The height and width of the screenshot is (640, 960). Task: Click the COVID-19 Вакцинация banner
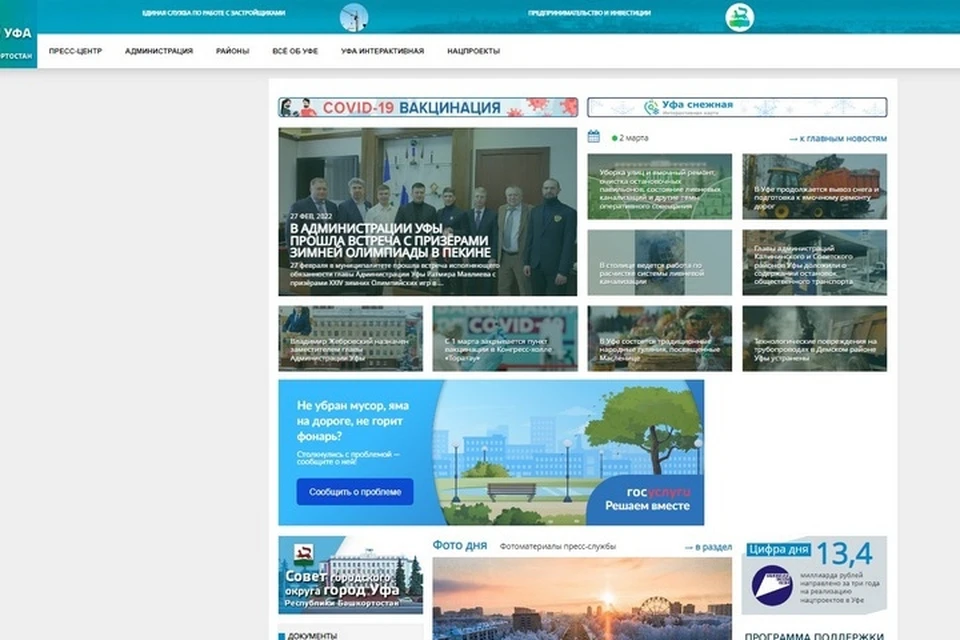pos(428,107)
